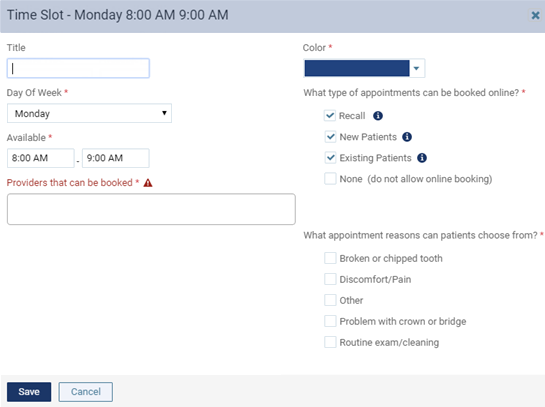Screen dimensions: 545x407
Task: Open the 9:00 AM end time field
Action: (116, 158)
